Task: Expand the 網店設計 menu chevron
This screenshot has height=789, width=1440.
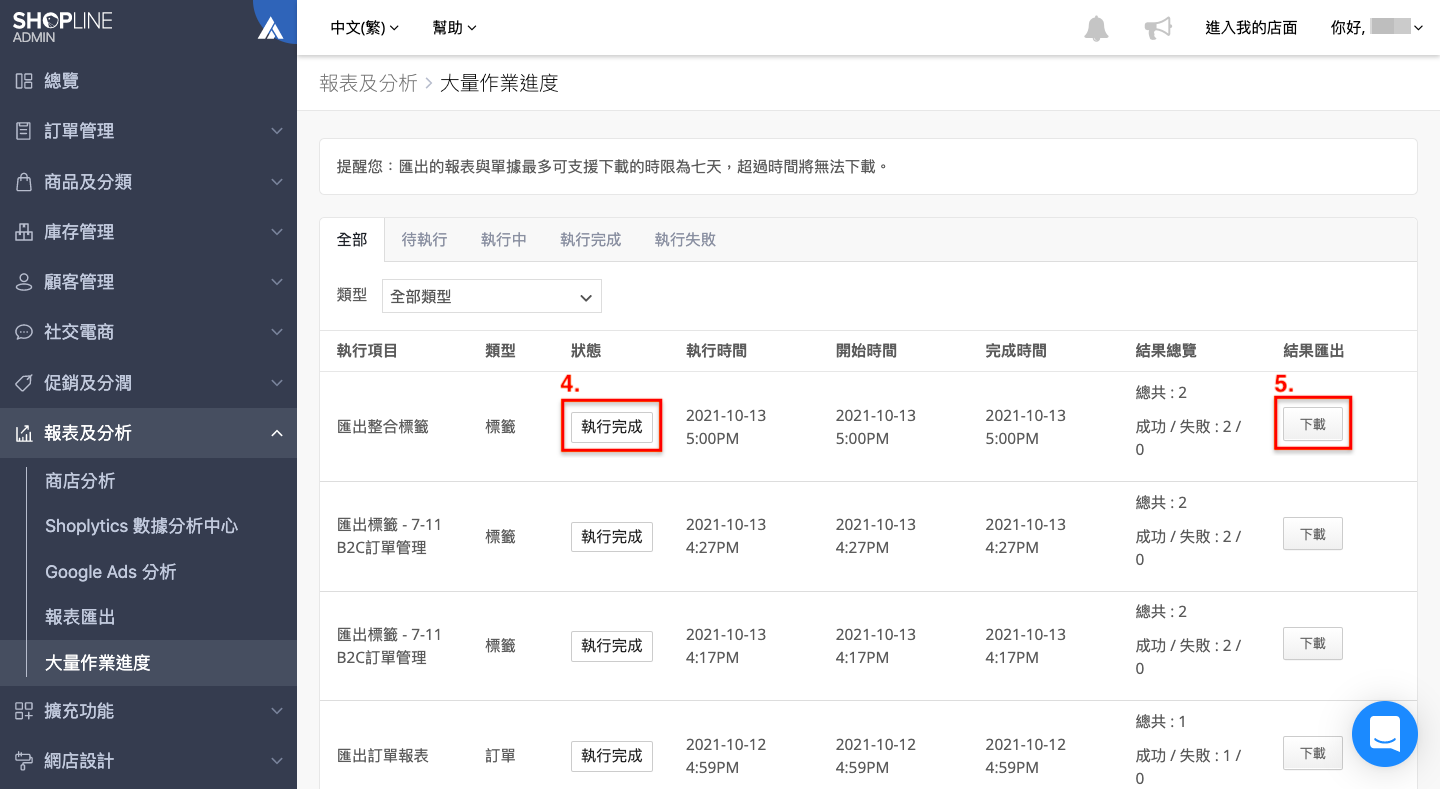Action: point(277,761)
